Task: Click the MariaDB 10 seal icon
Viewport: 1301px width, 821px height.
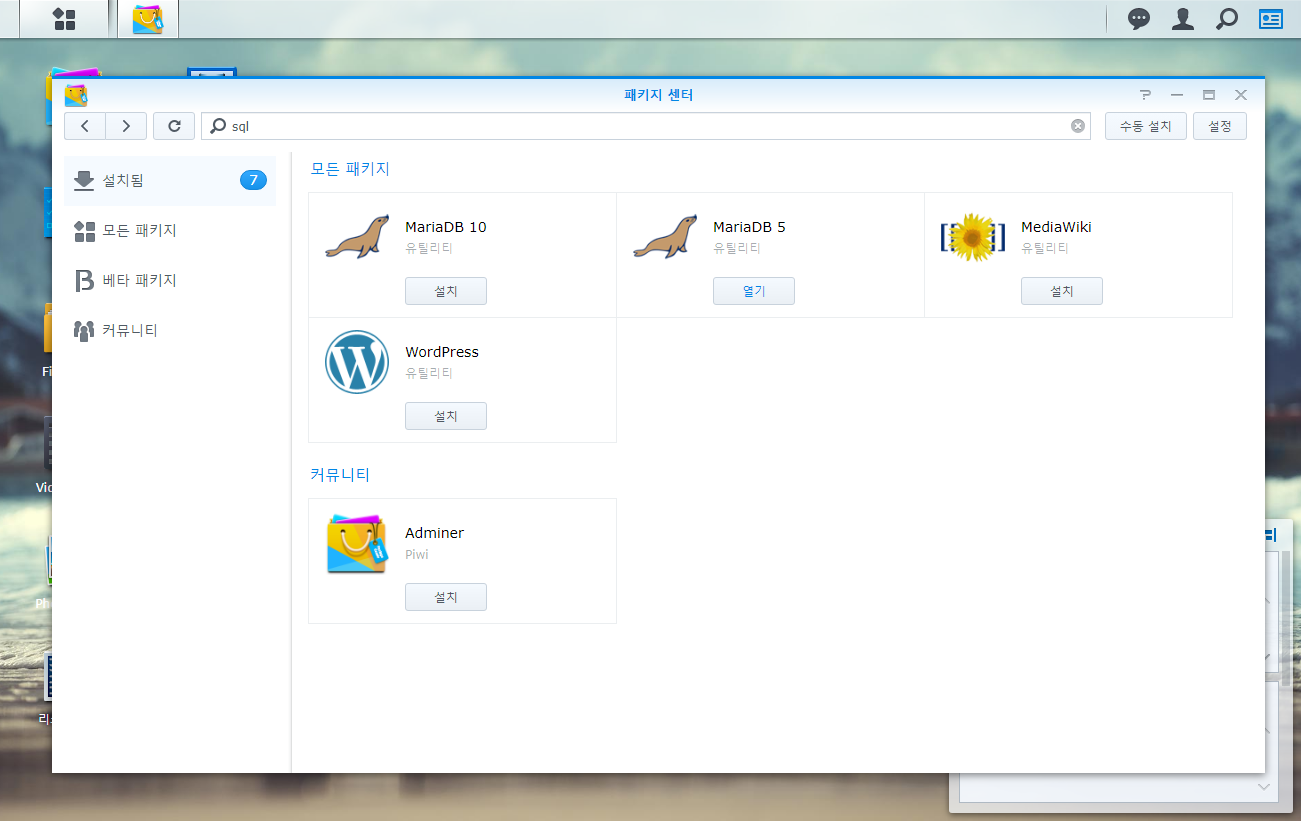Action: 357,237
